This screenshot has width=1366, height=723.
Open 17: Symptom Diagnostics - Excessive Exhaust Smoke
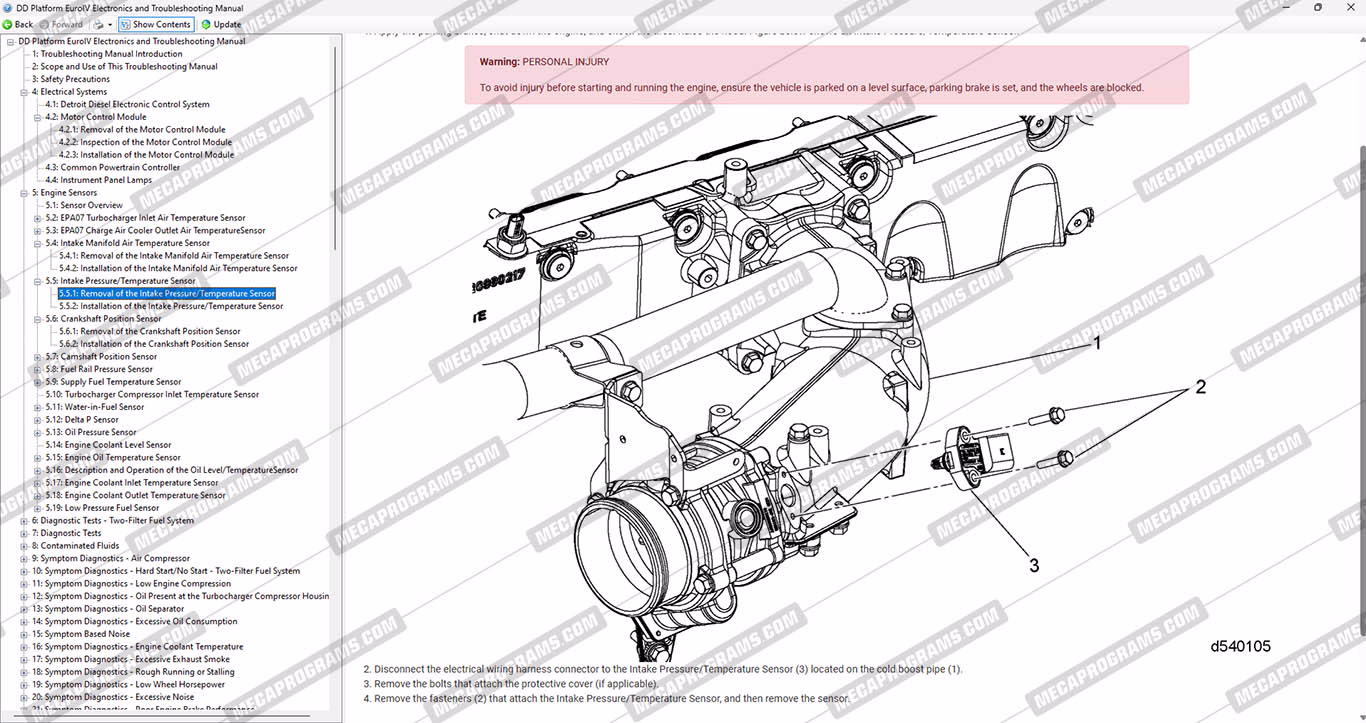pyautogui.click(x=130, y=659)
